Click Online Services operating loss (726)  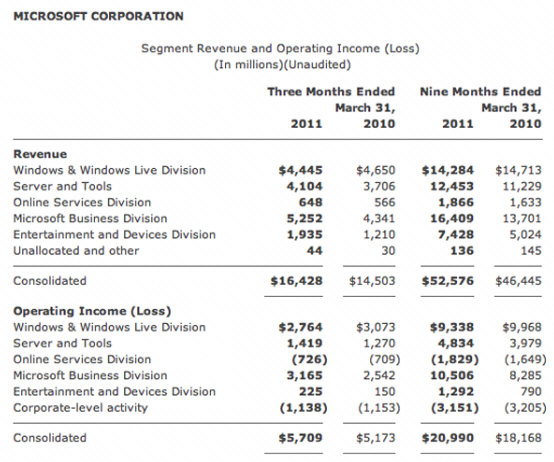click(x=310, y=360)
